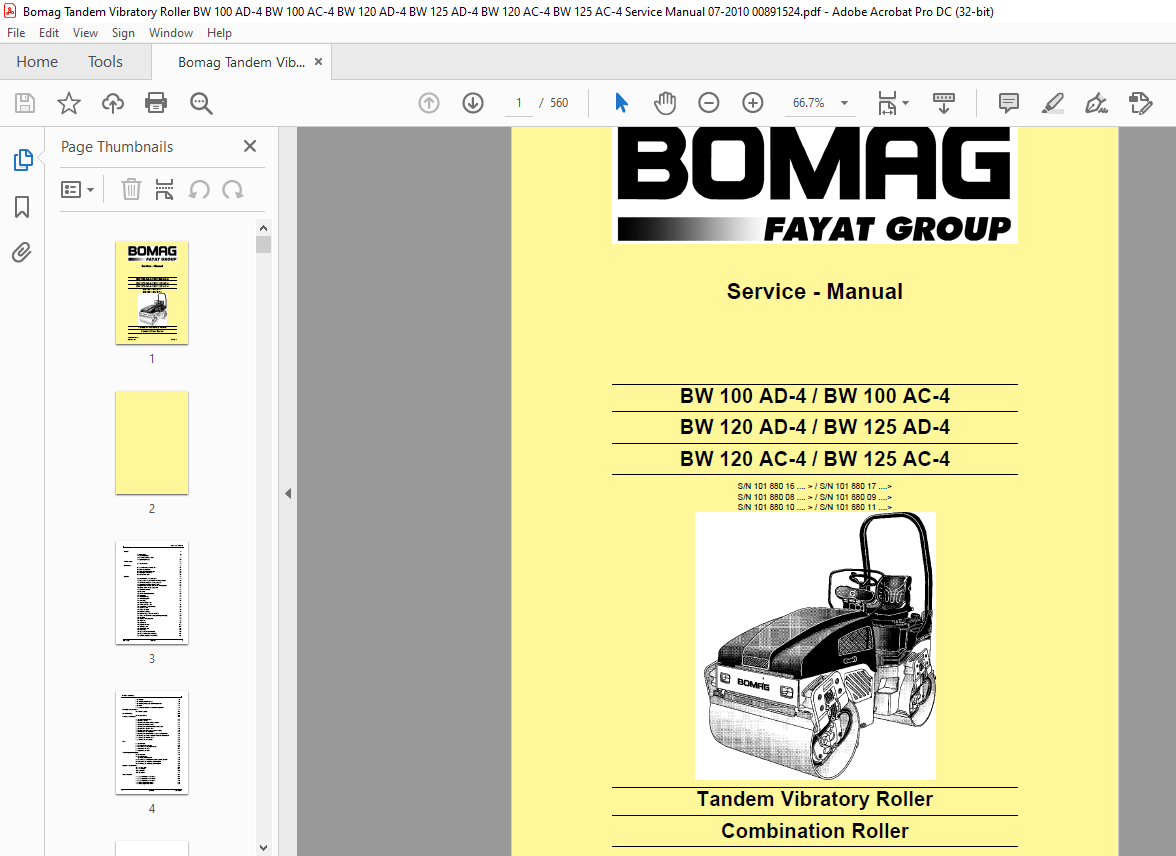Click the BW 120 AC-4 / BW 125 AC-4 line
This screenshot has height=856, width=1176.
point(814,458)
